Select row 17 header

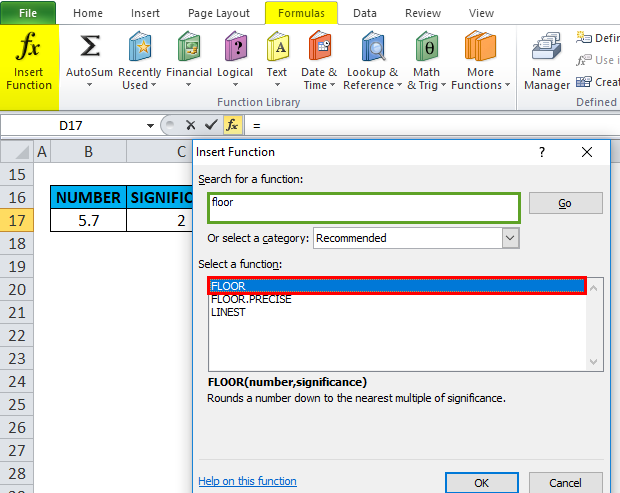[17, 221]
